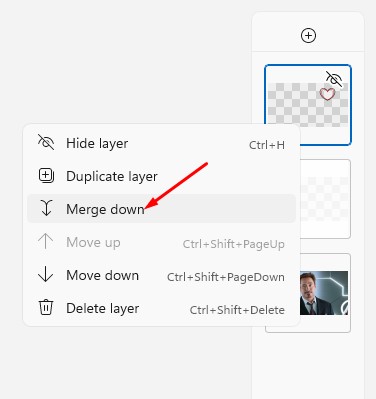Click the Ctrl+Shift+PageDown shortcut text

tap(226, 277)
